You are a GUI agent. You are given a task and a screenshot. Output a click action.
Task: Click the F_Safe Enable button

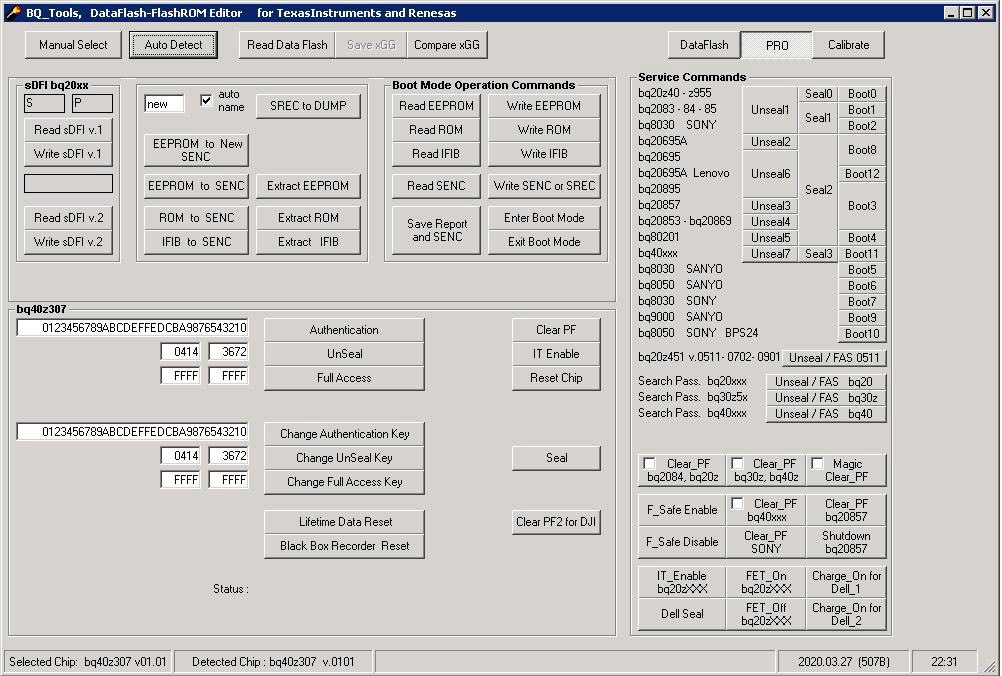(x=682, y=510)
